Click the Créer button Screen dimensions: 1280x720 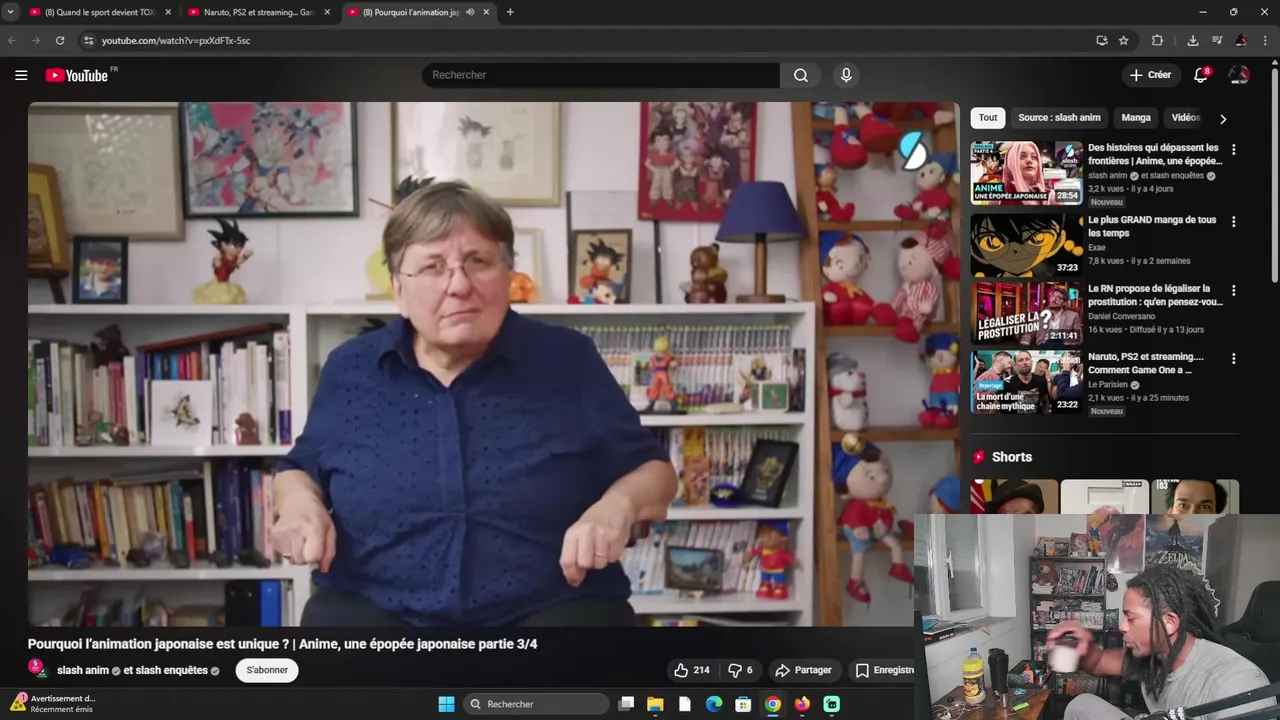(1150, 75)
